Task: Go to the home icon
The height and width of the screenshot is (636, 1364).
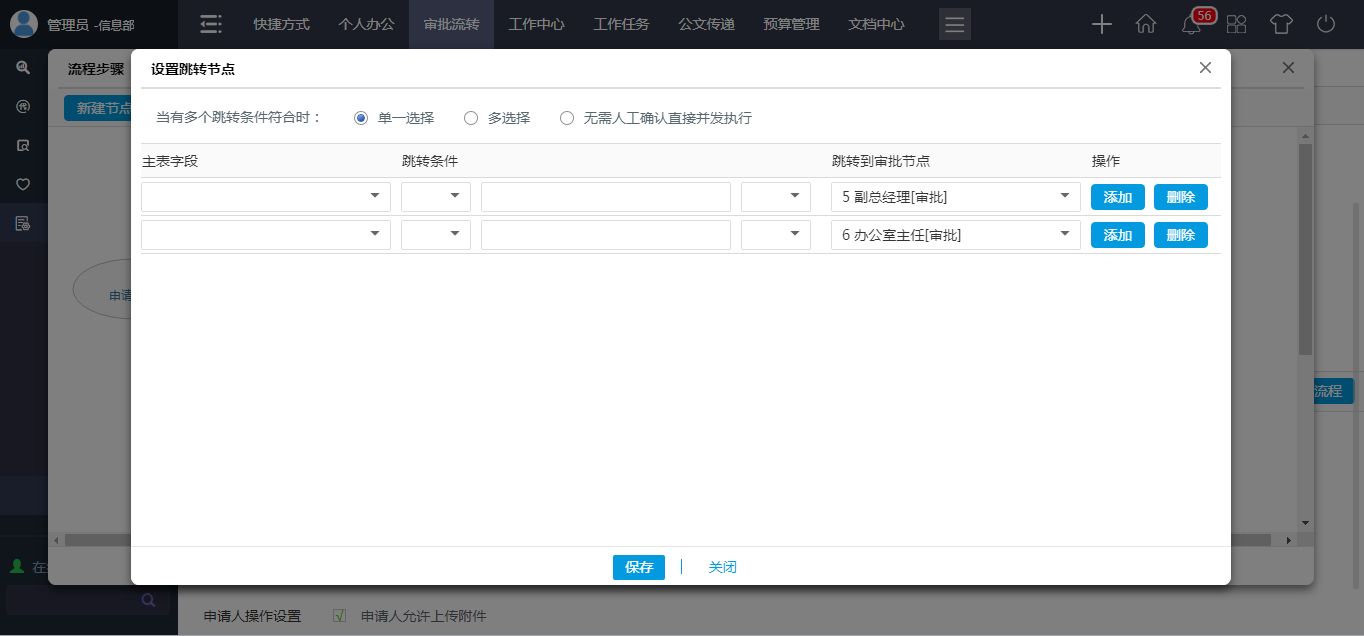Action: [x=1146, y=25]
